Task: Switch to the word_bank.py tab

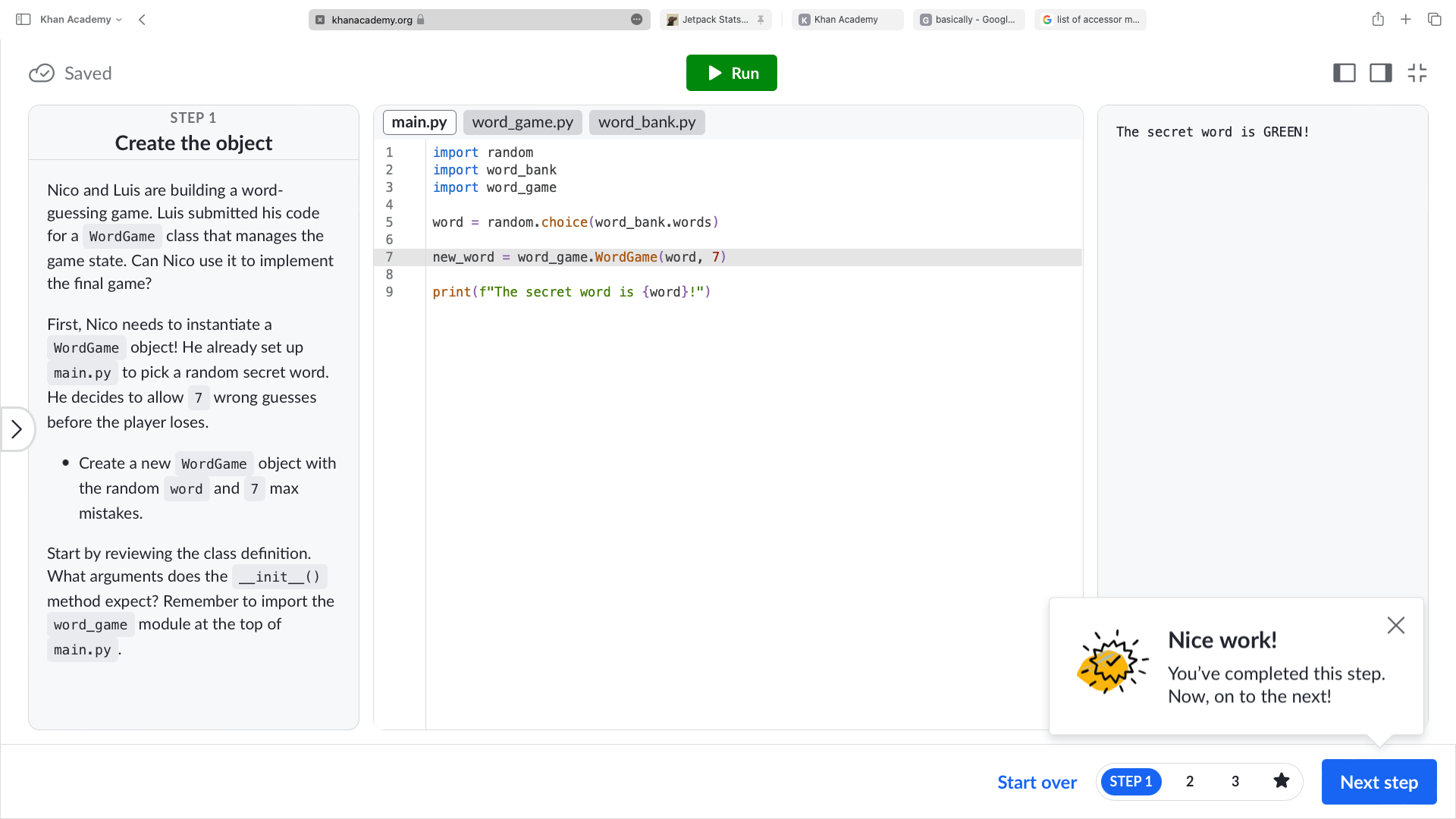Action: pyautogui.click(x=647, y=122)
